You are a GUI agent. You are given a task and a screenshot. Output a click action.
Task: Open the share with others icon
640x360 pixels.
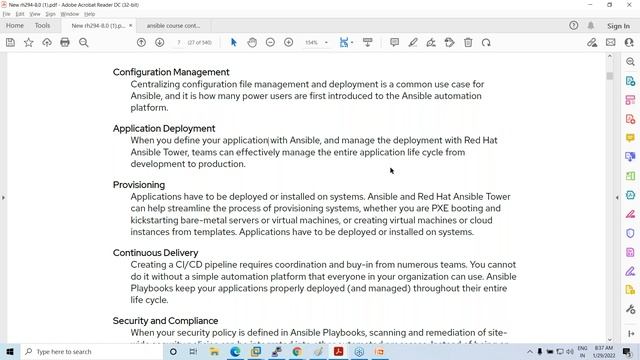629,42
